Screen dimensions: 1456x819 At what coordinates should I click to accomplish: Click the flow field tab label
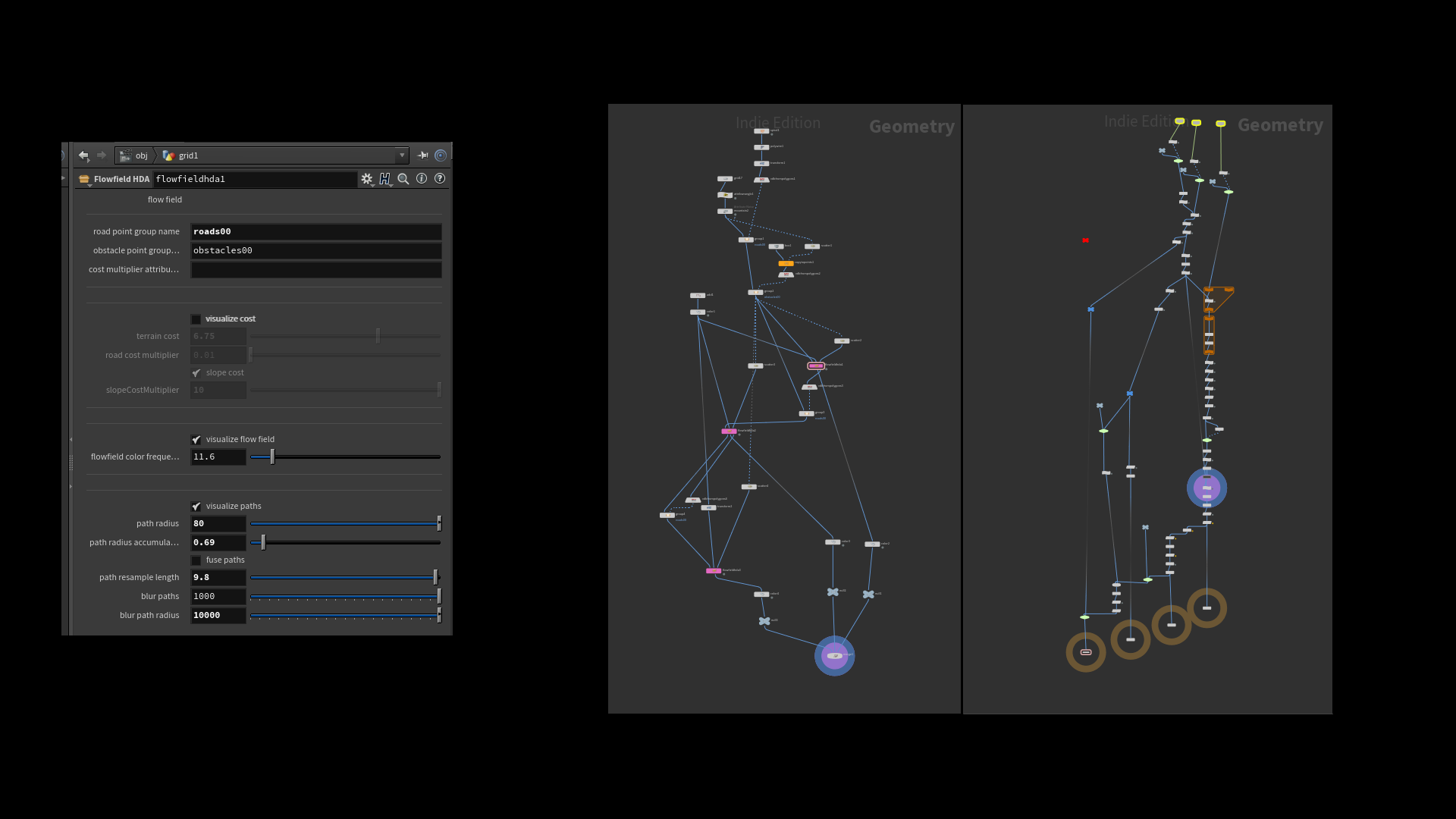(165, 199)
